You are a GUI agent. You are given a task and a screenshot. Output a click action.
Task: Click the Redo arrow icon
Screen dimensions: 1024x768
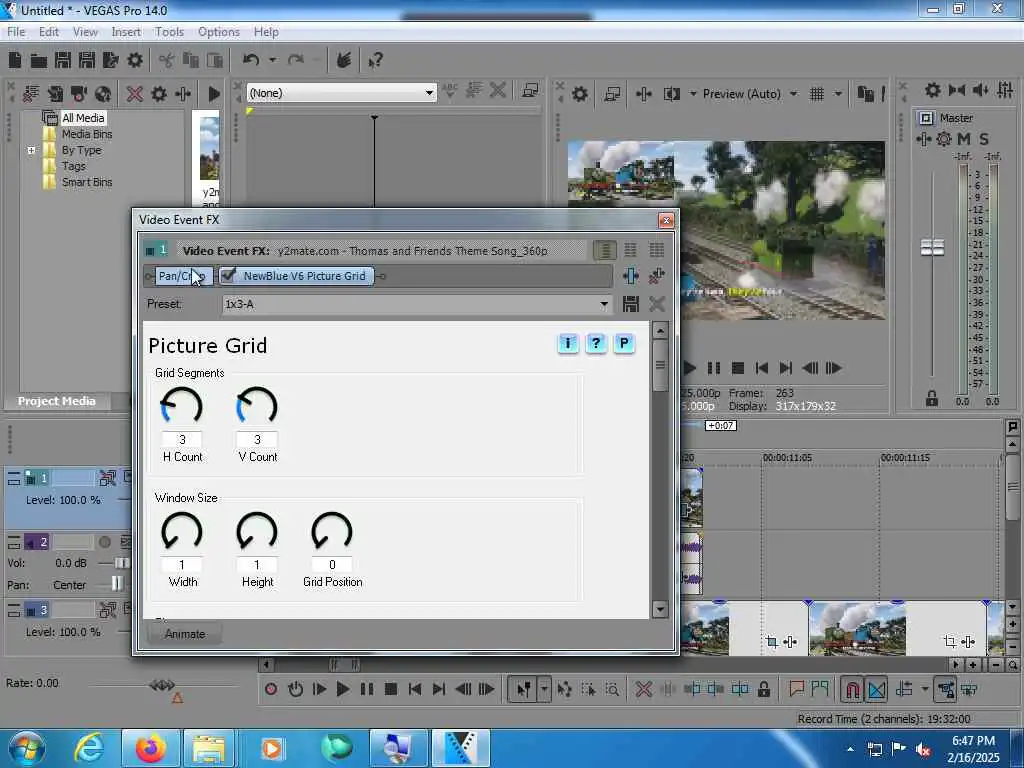(296, 61)
